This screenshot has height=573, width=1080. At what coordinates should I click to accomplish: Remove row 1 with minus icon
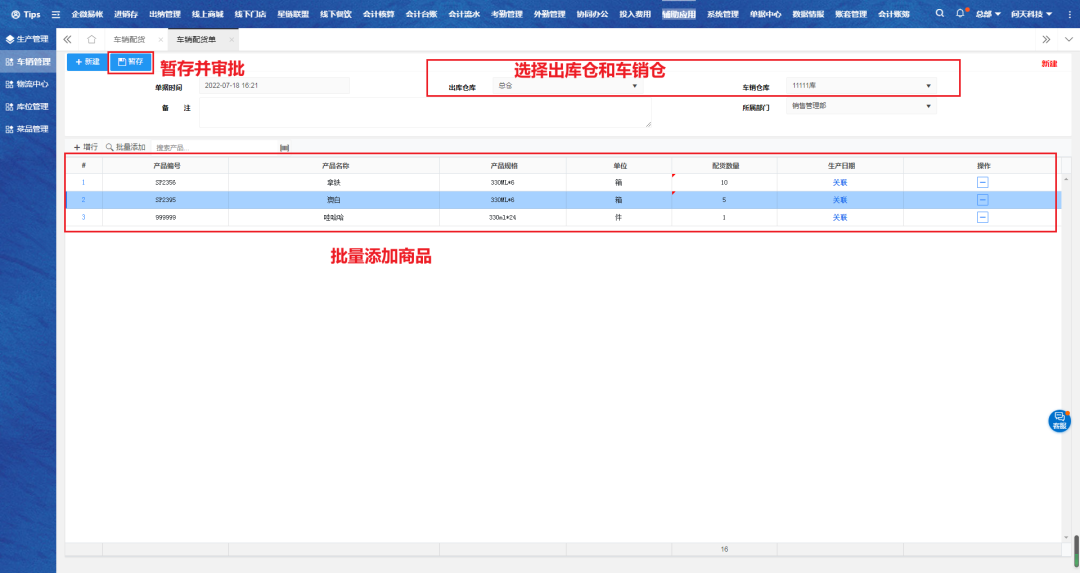tap(982, 183)
